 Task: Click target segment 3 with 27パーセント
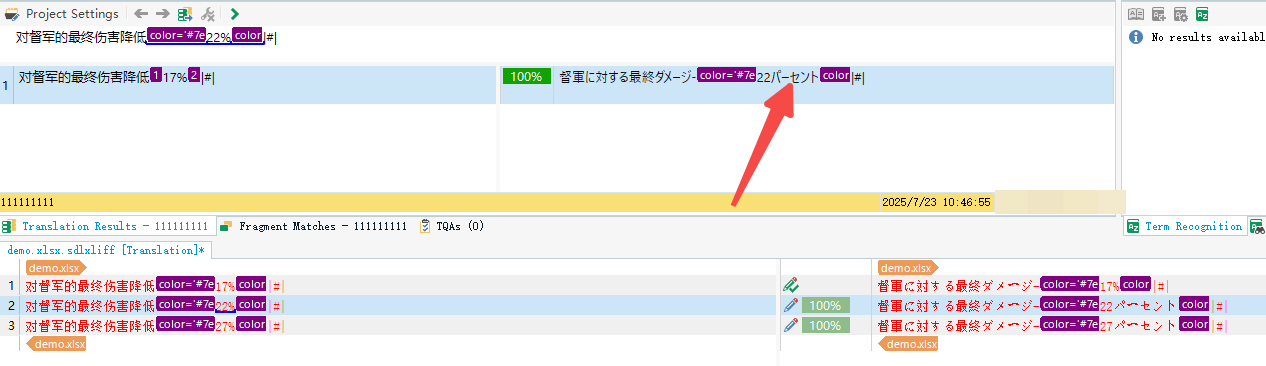tap(1068, 325)
